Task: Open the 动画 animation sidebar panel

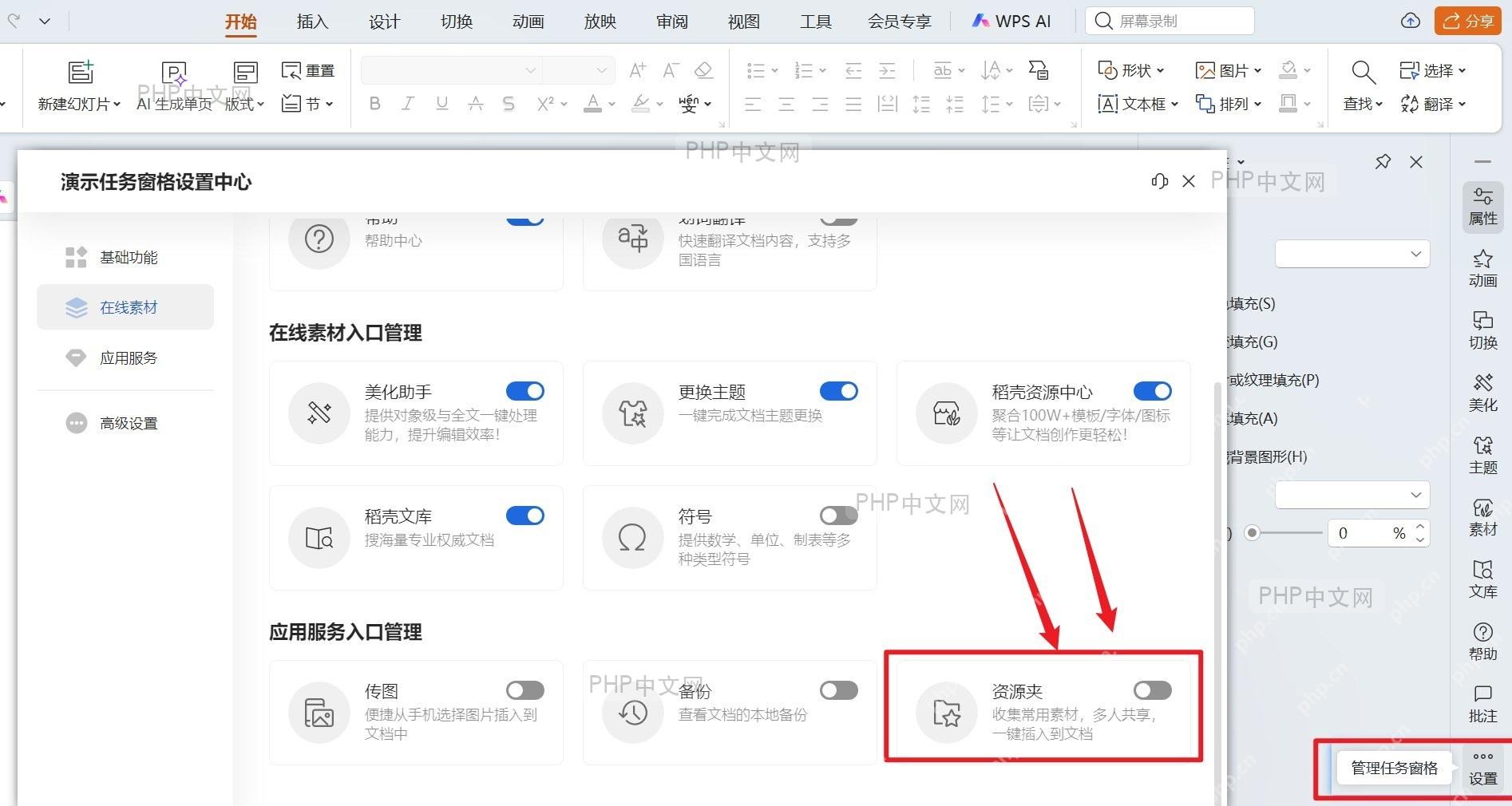Action: 1482,269
